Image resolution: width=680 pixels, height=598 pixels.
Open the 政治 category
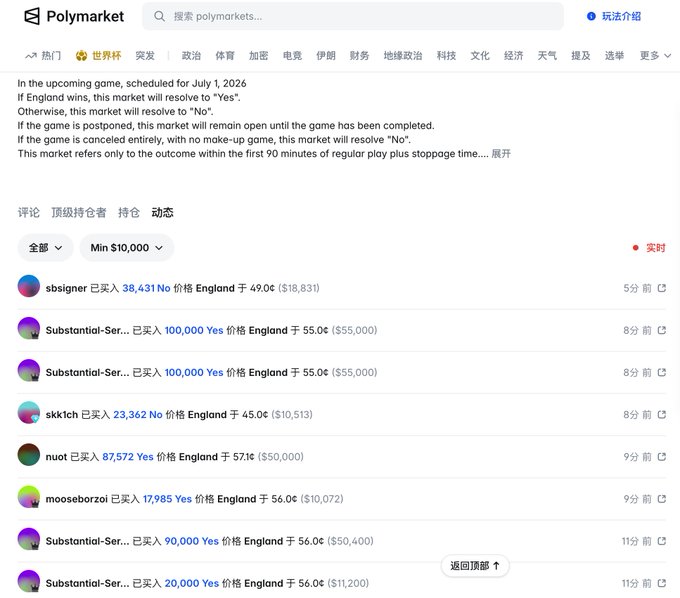191,56
